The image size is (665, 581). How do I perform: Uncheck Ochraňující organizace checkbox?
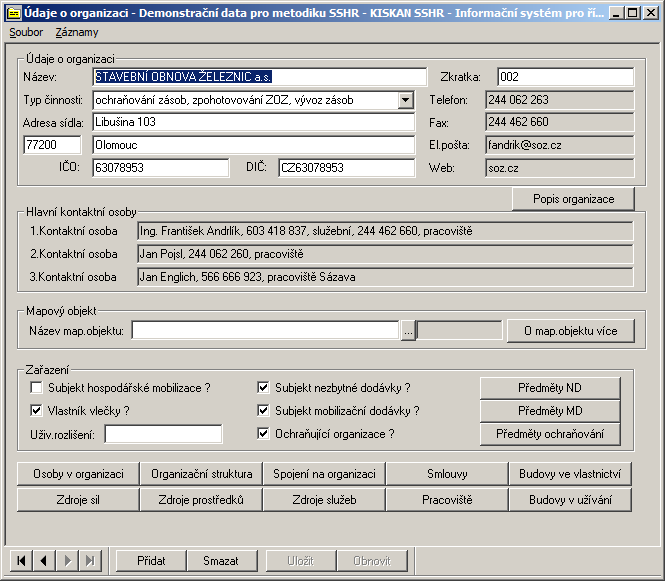(263, 433)
